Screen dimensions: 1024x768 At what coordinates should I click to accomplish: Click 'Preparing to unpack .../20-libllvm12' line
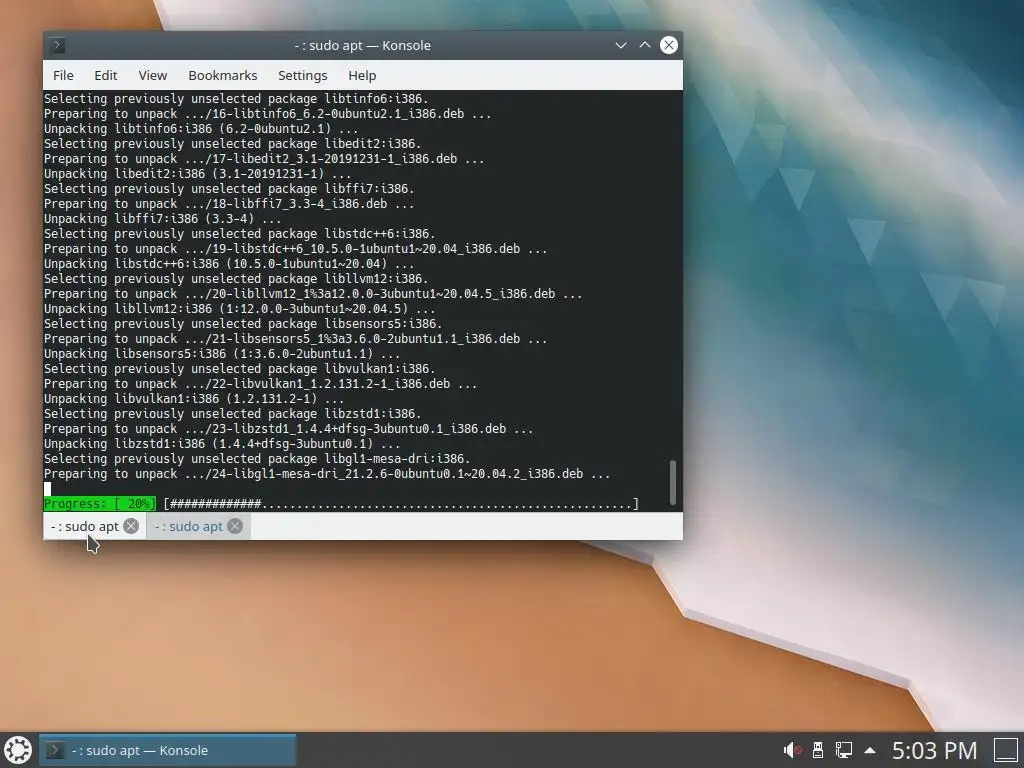313,294
